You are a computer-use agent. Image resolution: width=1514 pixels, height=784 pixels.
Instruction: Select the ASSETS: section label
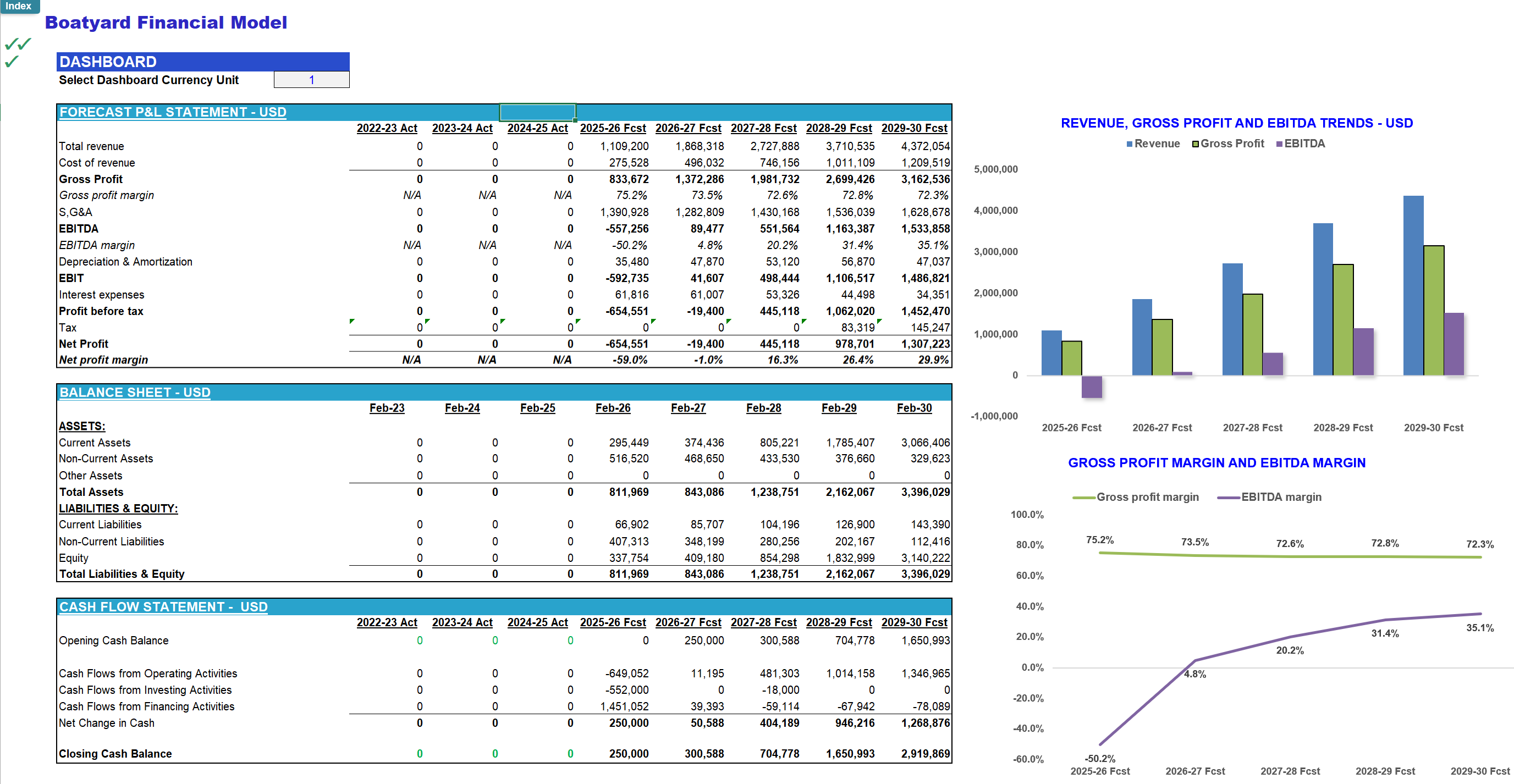pyautogui.click(x=82, y=426)
